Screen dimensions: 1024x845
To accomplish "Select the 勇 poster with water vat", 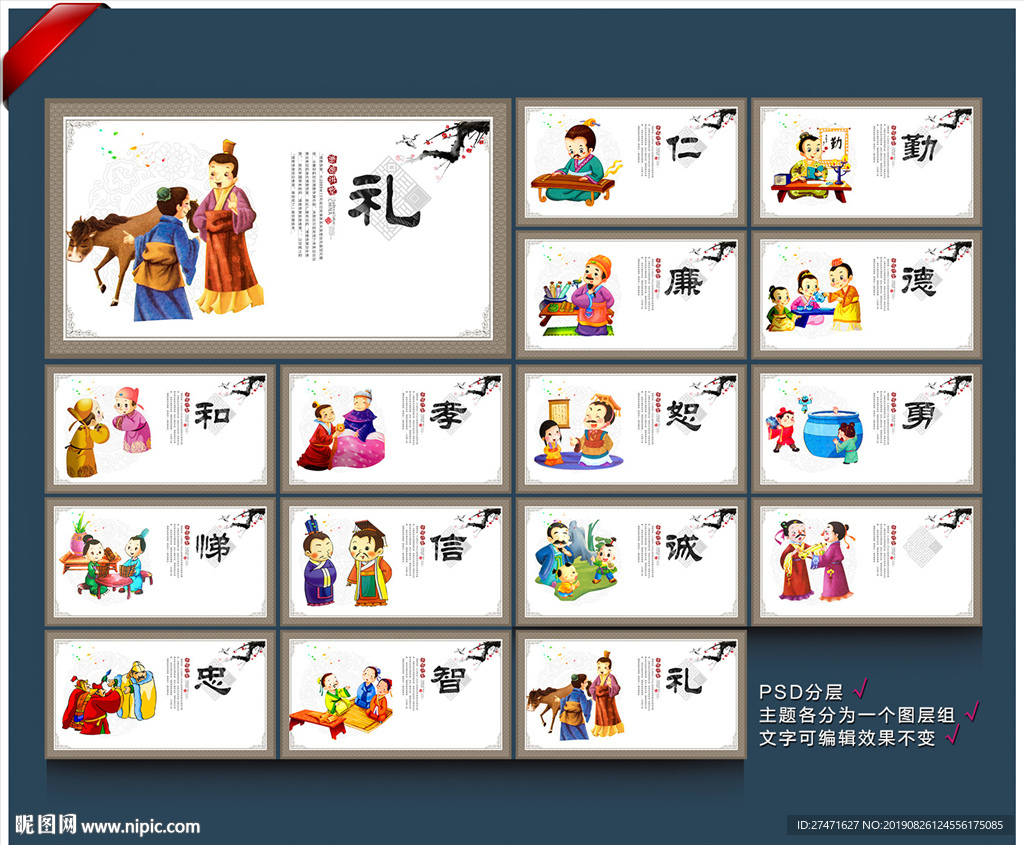I will 867,429.
